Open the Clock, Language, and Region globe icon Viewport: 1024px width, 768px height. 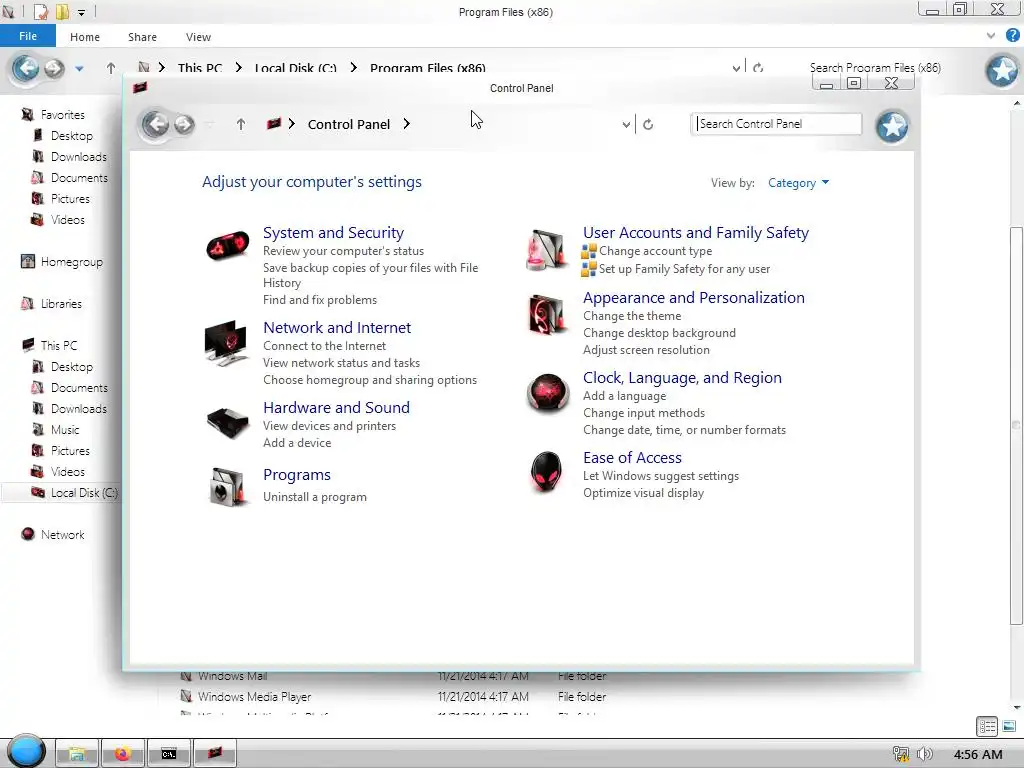click(x=547, y=392)
